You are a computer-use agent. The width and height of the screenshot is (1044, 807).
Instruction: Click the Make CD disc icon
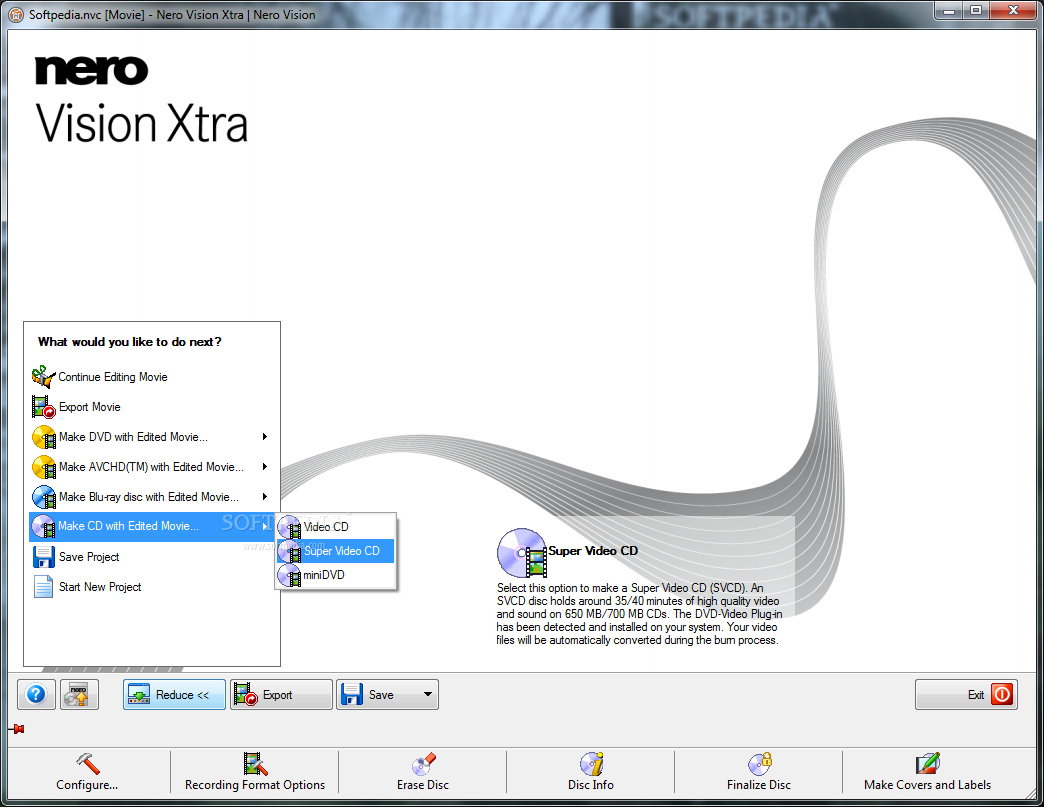[44, 526]
